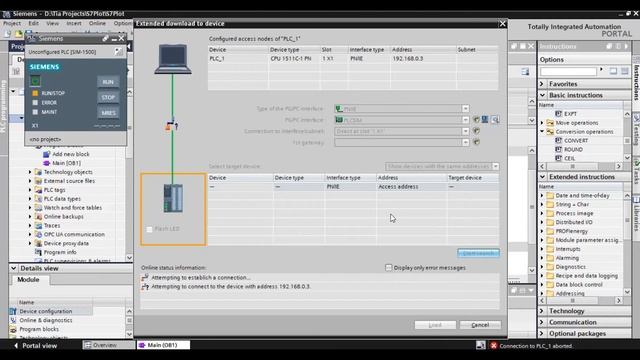Viewport: 640px width, 360px height.
Task: Select the CONVERT instruction
Action: click(x=576, y=140)
